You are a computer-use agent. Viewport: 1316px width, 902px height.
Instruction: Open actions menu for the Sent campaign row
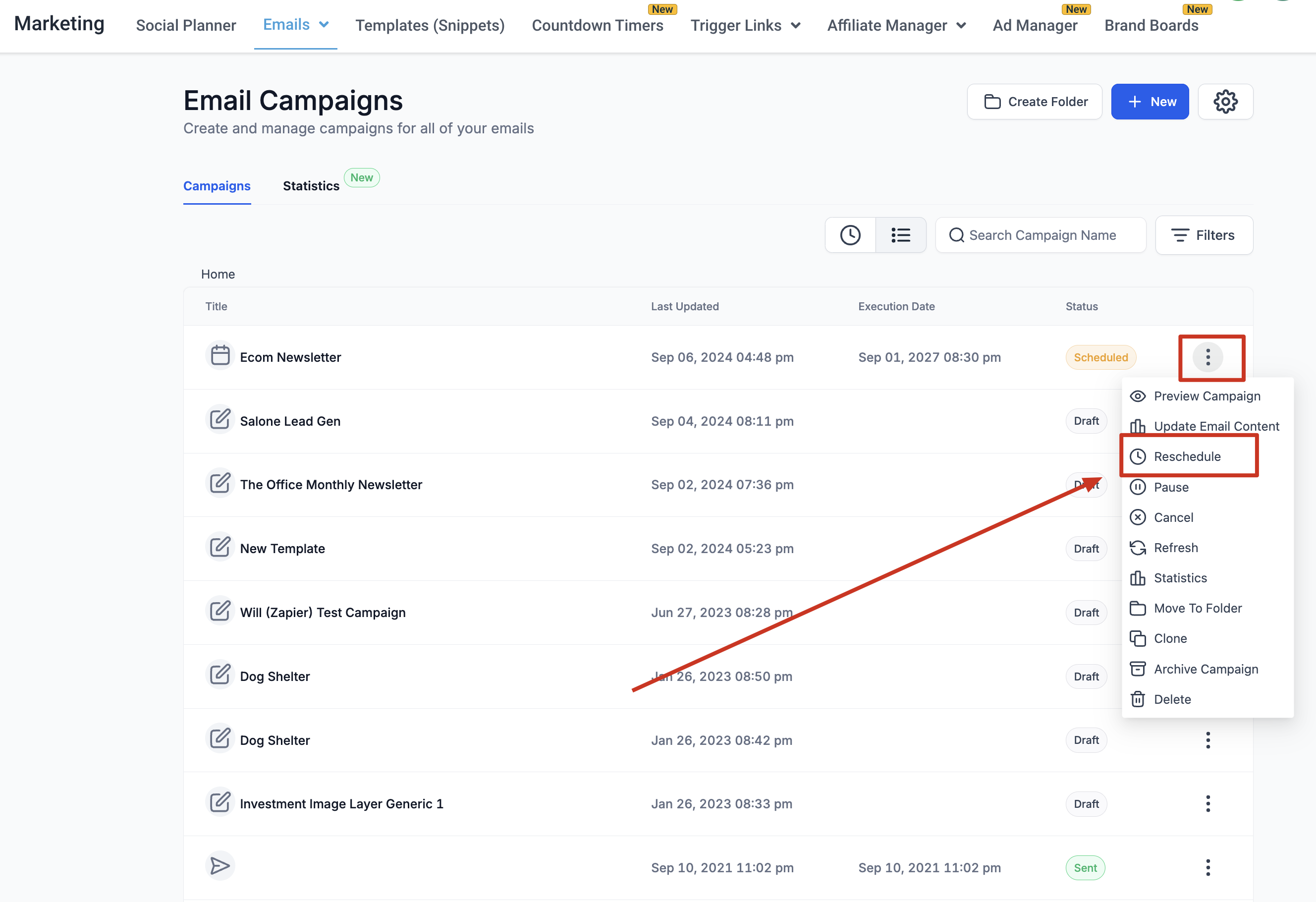coord(1207,867)
